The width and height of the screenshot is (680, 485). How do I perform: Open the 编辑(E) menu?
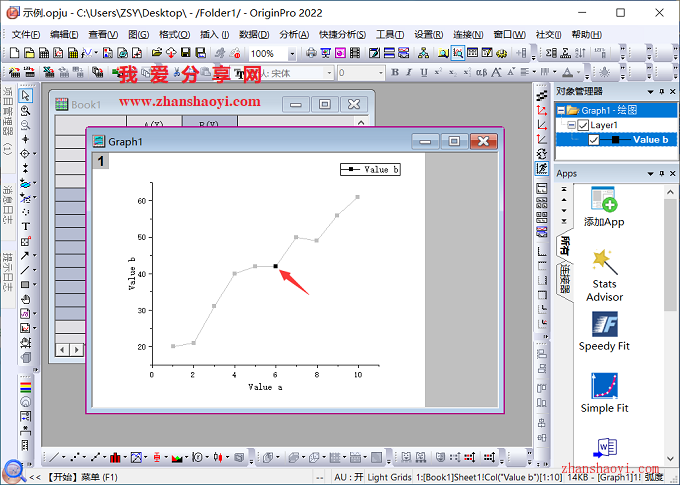(x=64, y=35)
